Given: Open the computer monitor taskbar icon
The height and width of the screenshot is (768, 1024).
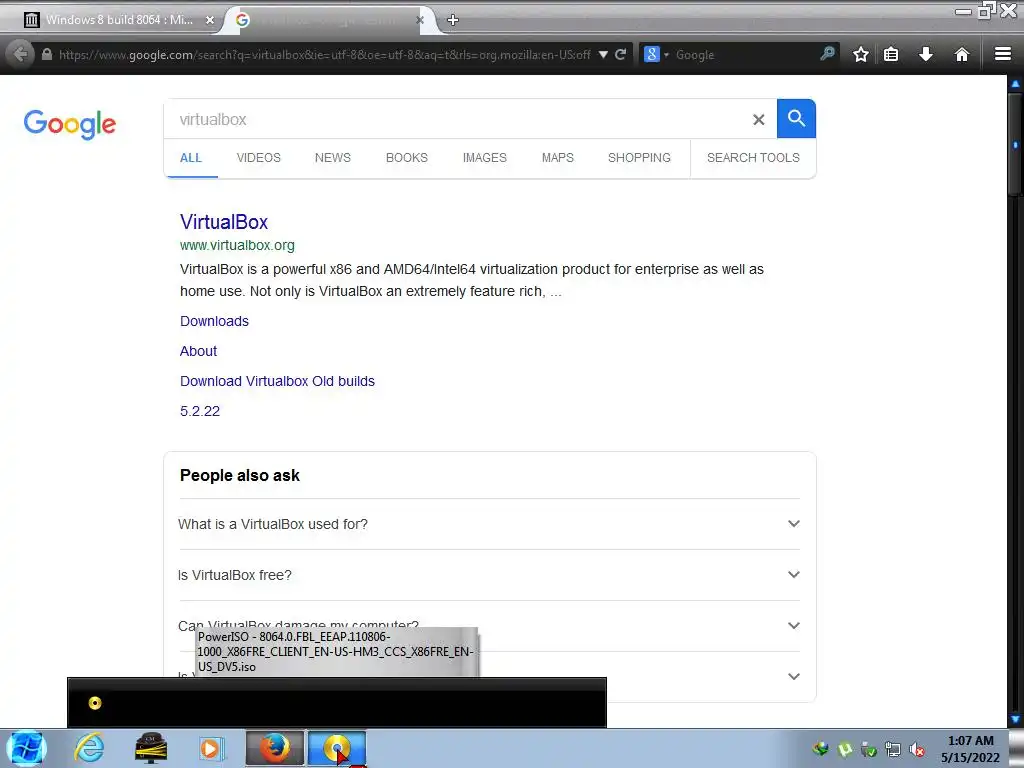Looking at the screenshot, I should pyautogui.click(x=151, y=748).
